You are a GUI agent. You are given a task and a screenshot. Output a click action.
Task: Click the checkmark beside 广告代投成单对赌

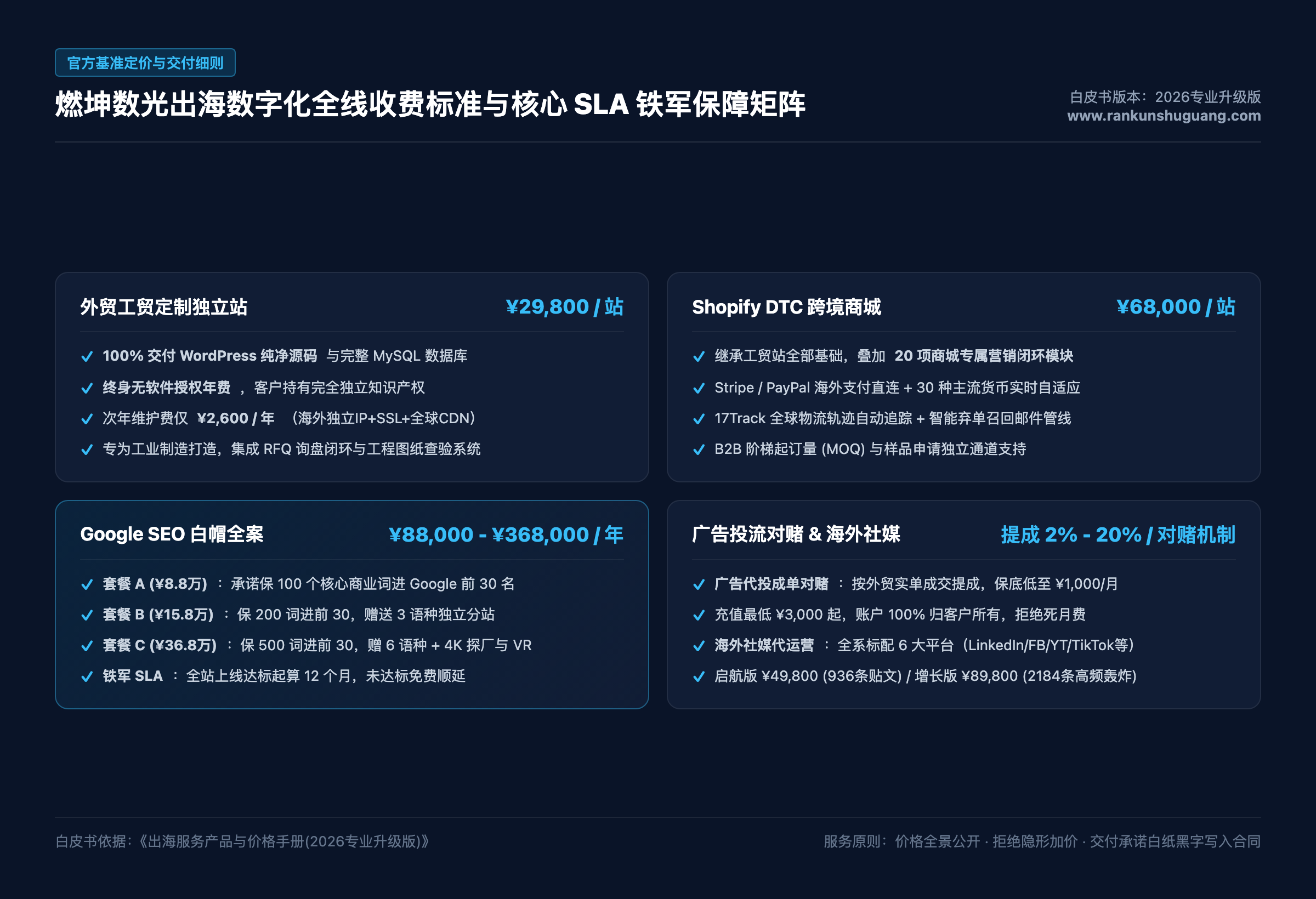699,585
